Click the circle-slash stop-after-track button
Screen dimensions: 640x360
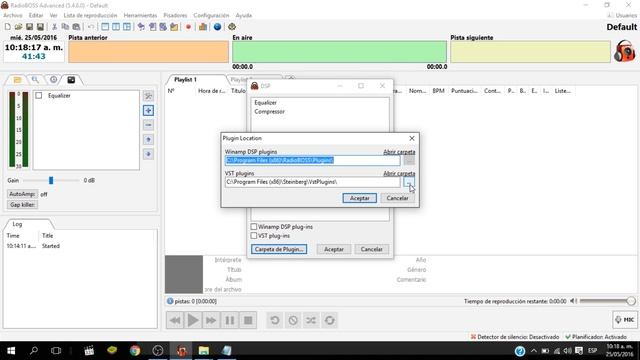click(x=293, y=320)
